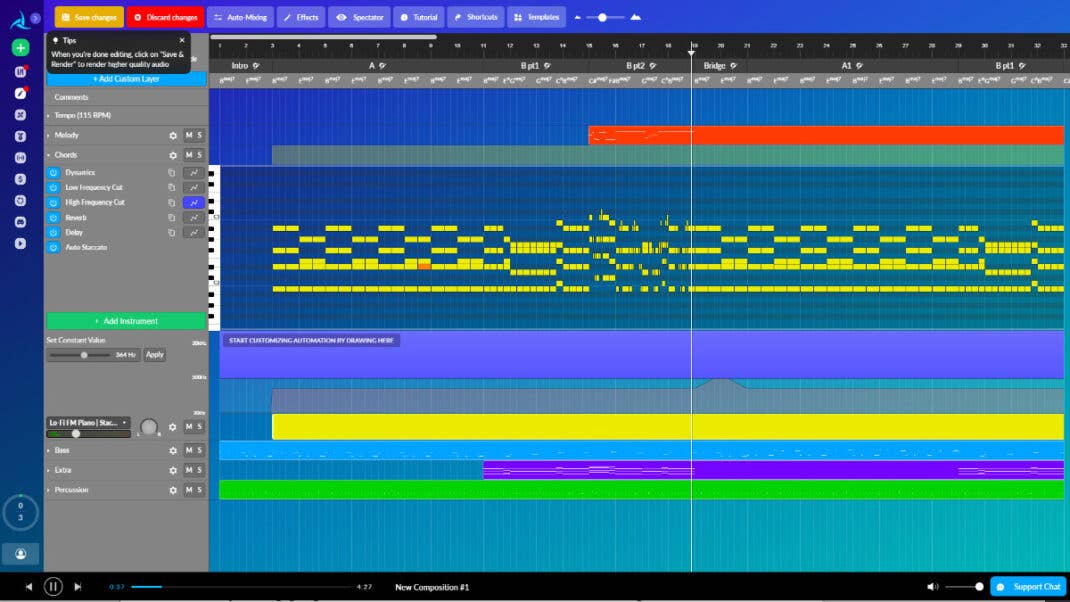Image resolution: width=1070 pixels, height=602 pixels.
Task: Open Lo-Fi FM Piano instrument settings gear
Action: point(173,427)
